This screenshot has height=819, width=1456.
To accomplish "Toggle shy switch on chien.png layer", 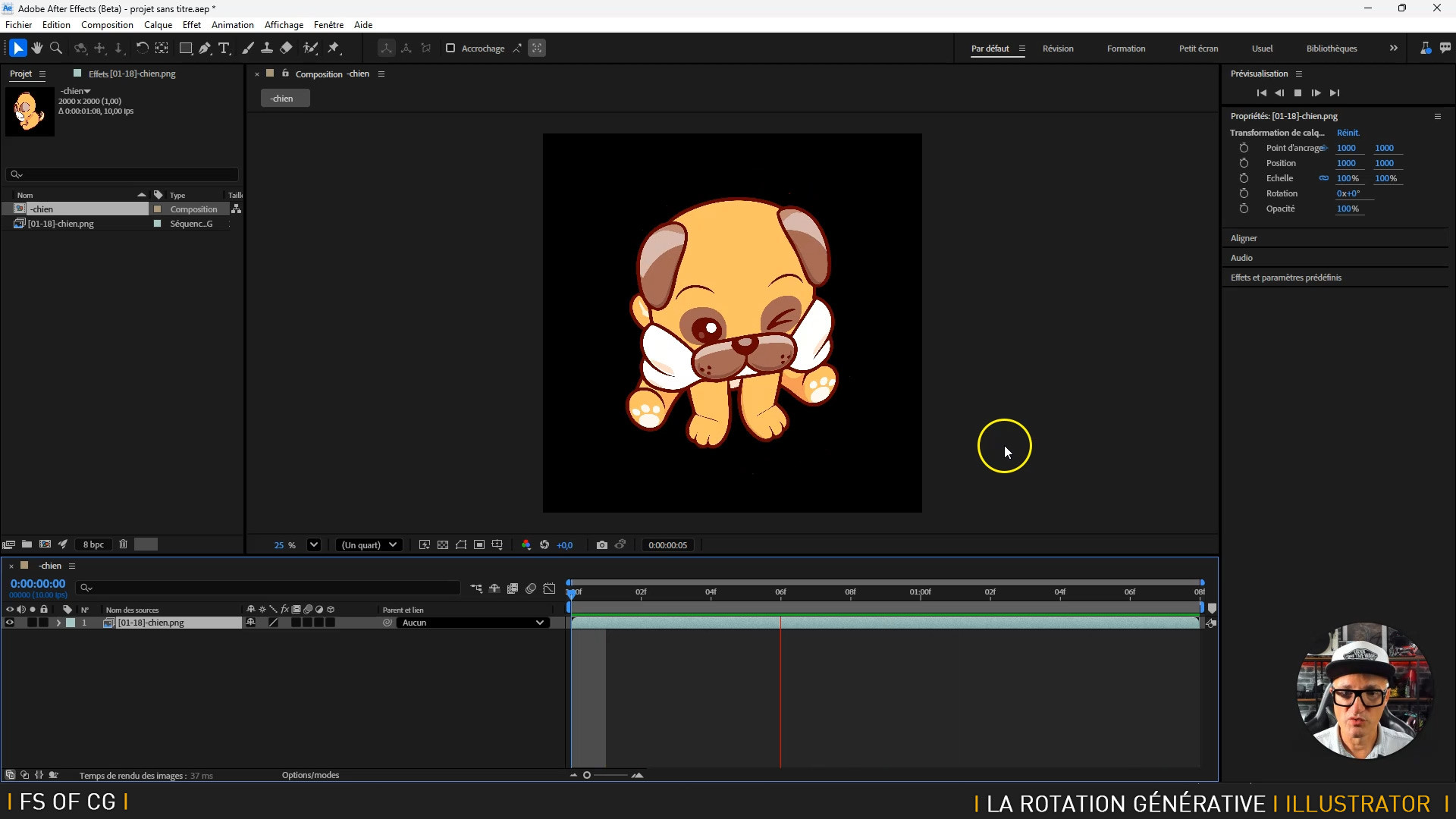I will [x=251, y=623].
